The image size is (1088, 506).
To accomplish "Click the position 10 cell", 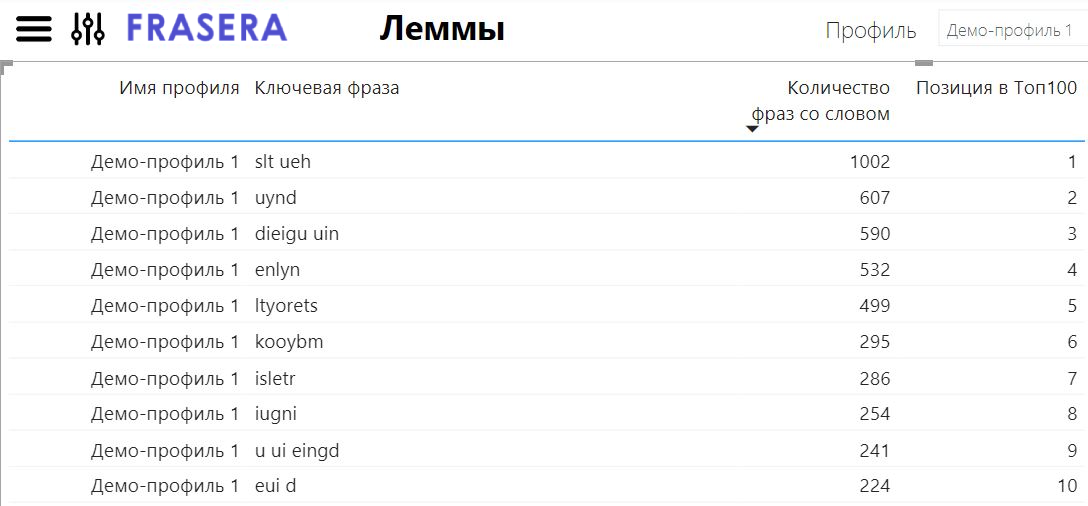I will [x=1066, y=486].
